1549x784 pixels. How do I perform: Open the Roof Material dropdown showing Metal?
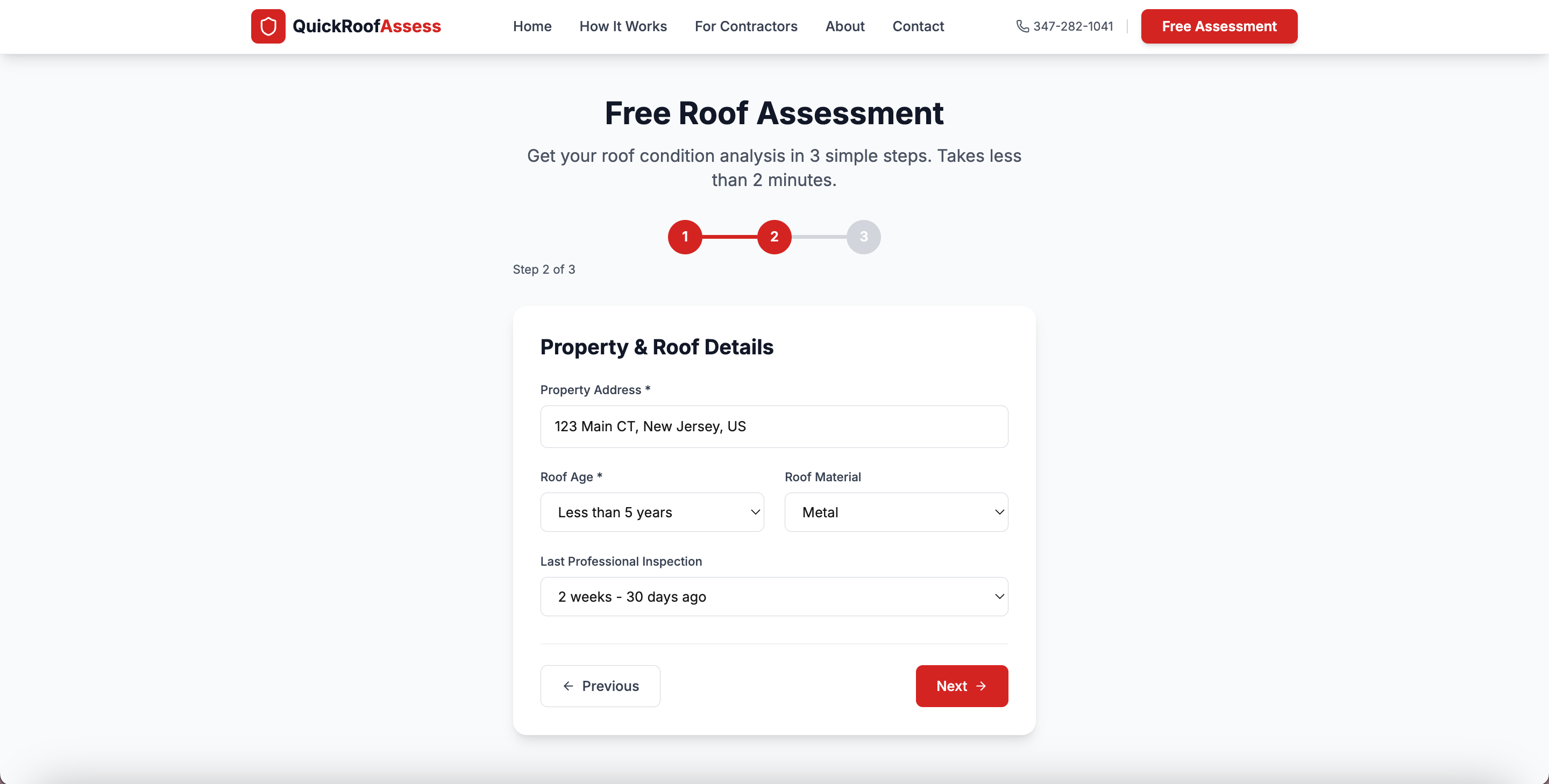pyautogui.click(x=896, y=512)
